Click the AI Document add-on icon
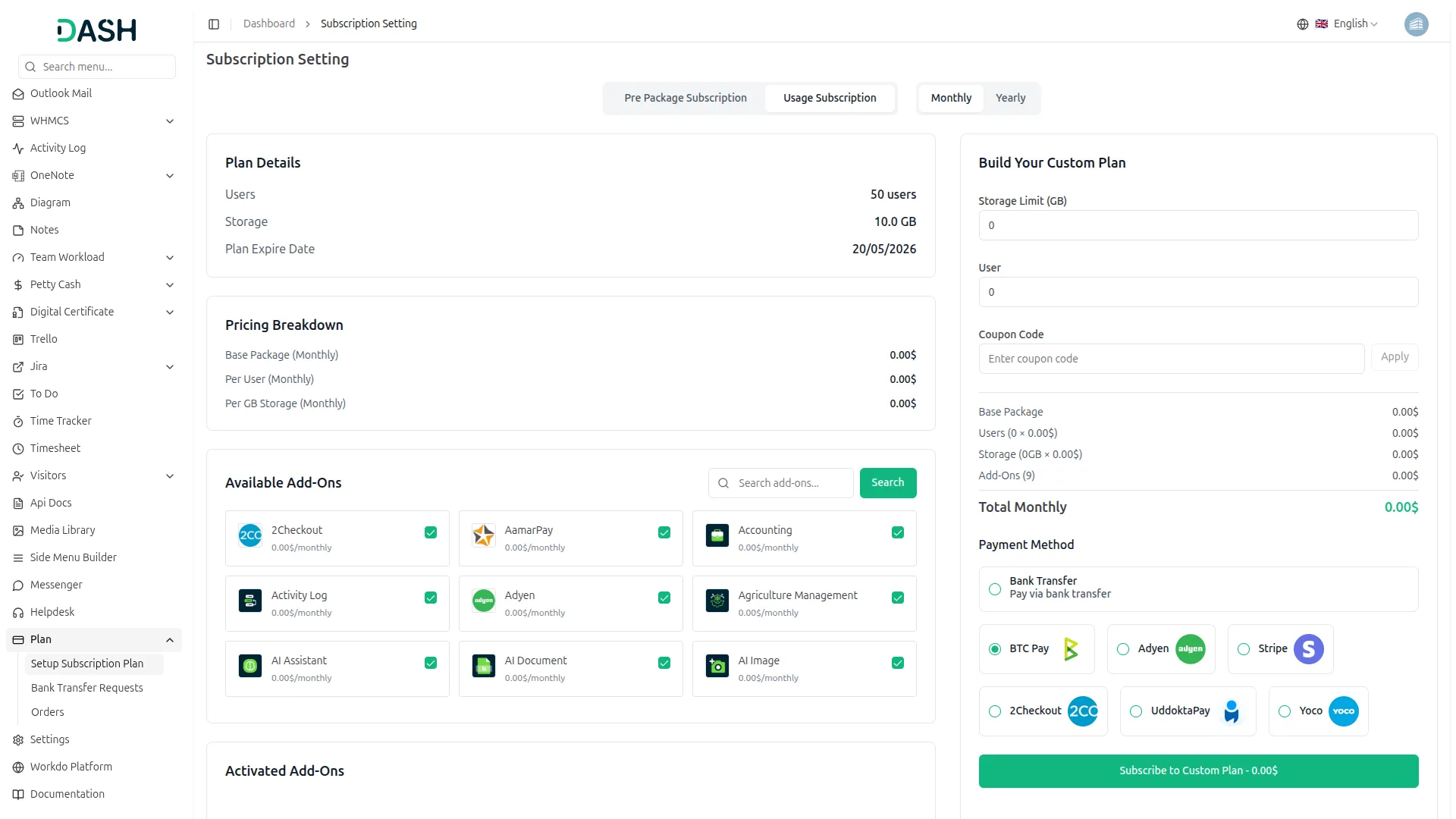This screenshot has height=819, width=1456. [484, 666]
